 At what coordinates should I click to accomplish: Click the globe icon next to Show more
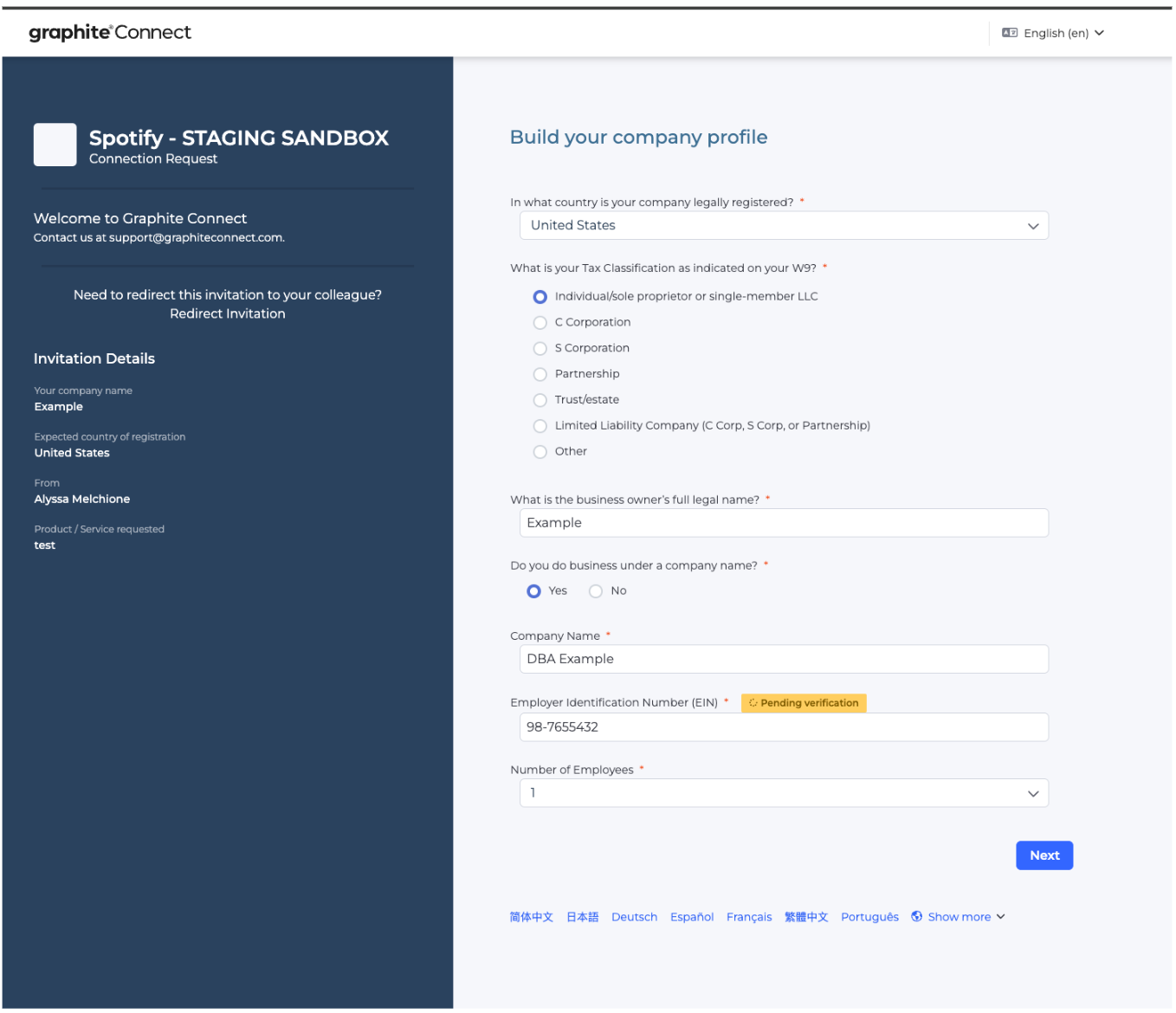tap(916, 916)
